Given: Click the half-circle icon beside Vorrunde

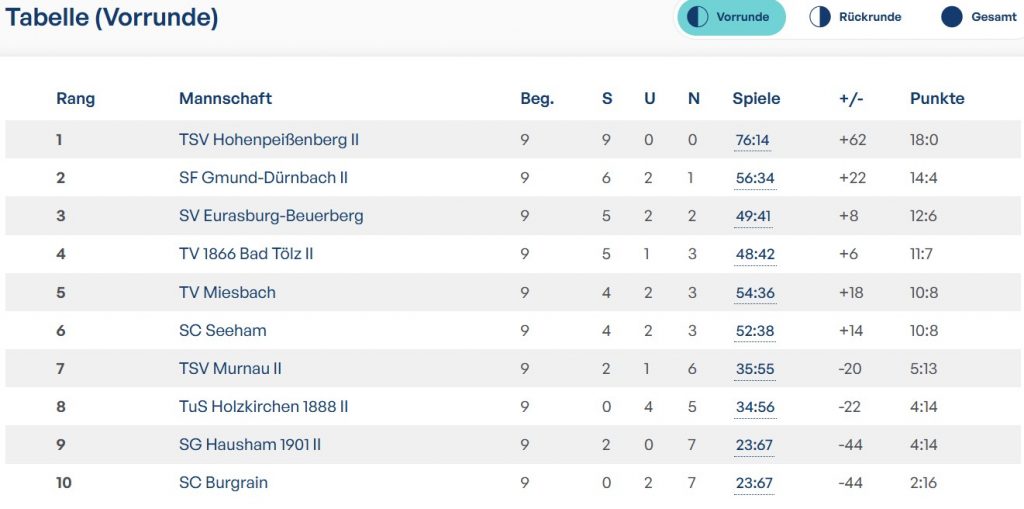Looking at the screenshot, I should coord(698,17).
